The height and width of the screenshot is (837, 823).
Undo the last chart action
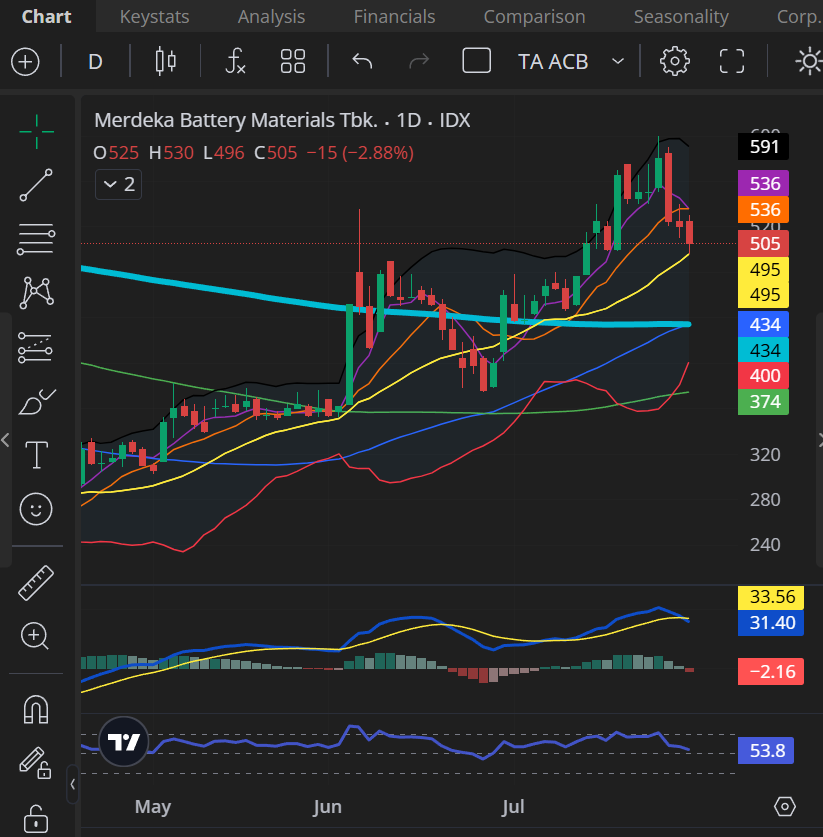pyautogui.click(x=362, y=61)
